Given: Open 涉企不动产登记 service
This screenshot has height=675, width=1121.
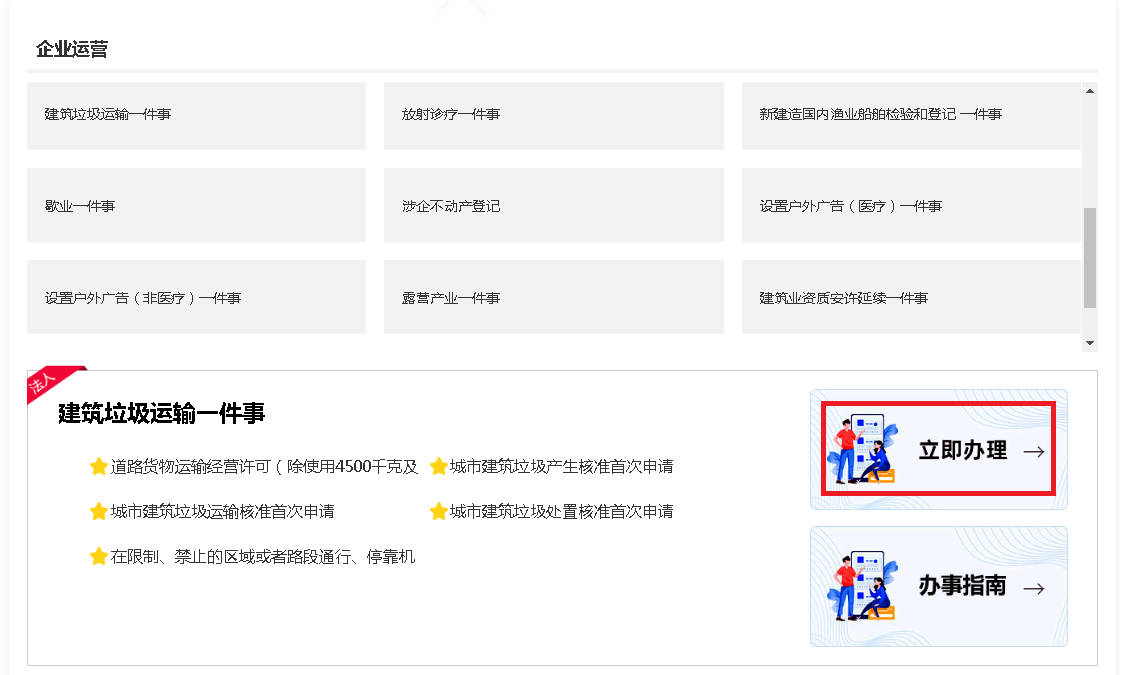Looking at the screenshot, I should (554, 205).
